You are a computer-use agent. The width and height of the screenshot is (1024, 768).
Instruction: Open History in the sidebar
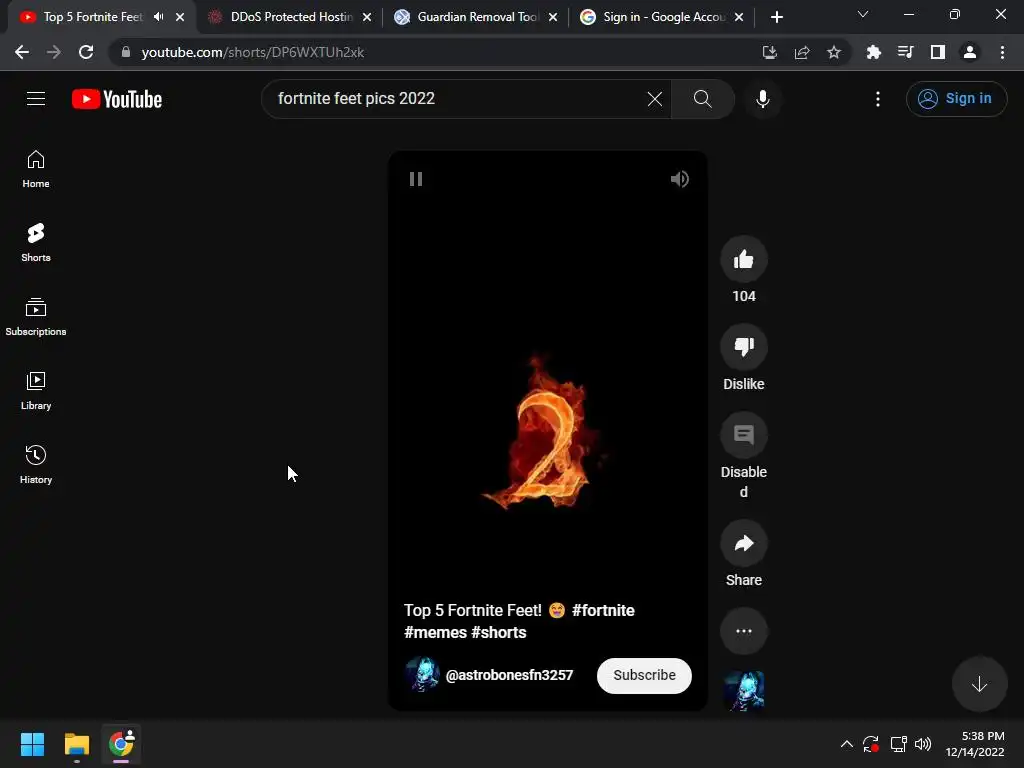[36, 464]
